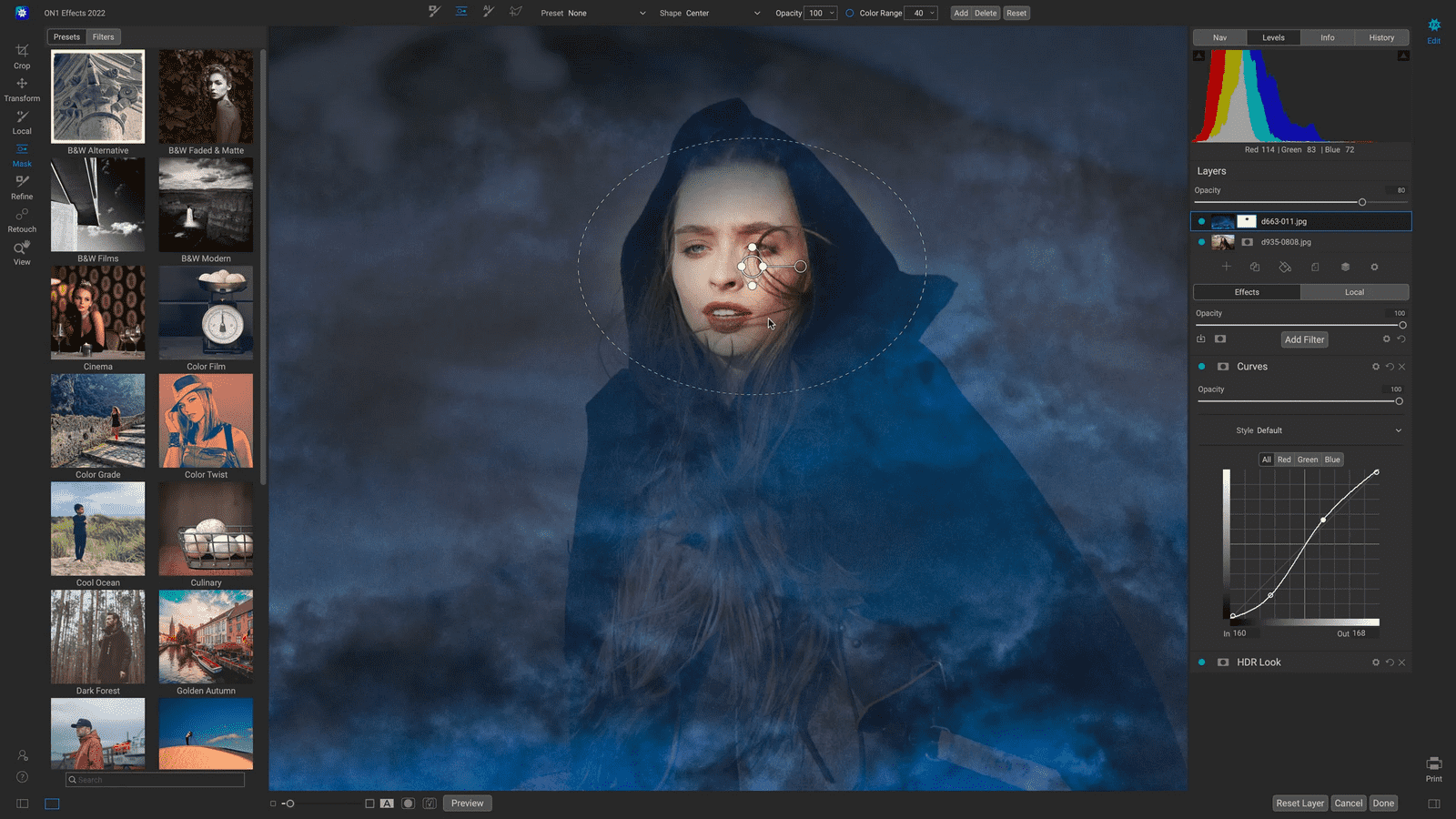
Task: Disable the Curves filter toggle dot
Action: tap(1201, 367)
